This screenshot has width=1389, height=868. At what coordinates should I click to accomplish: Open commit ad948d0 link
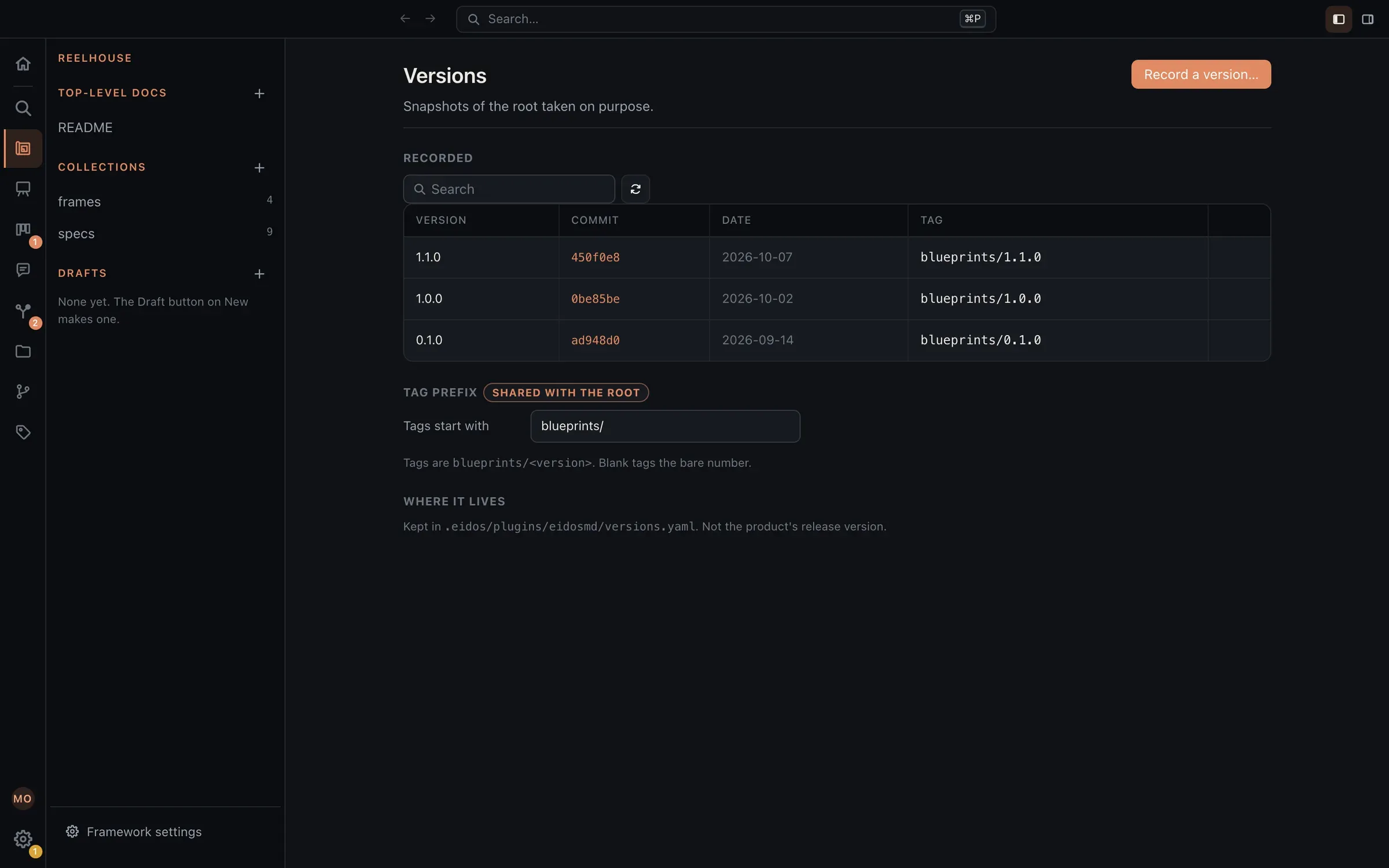pyautogui.click(x=595, y=340)
